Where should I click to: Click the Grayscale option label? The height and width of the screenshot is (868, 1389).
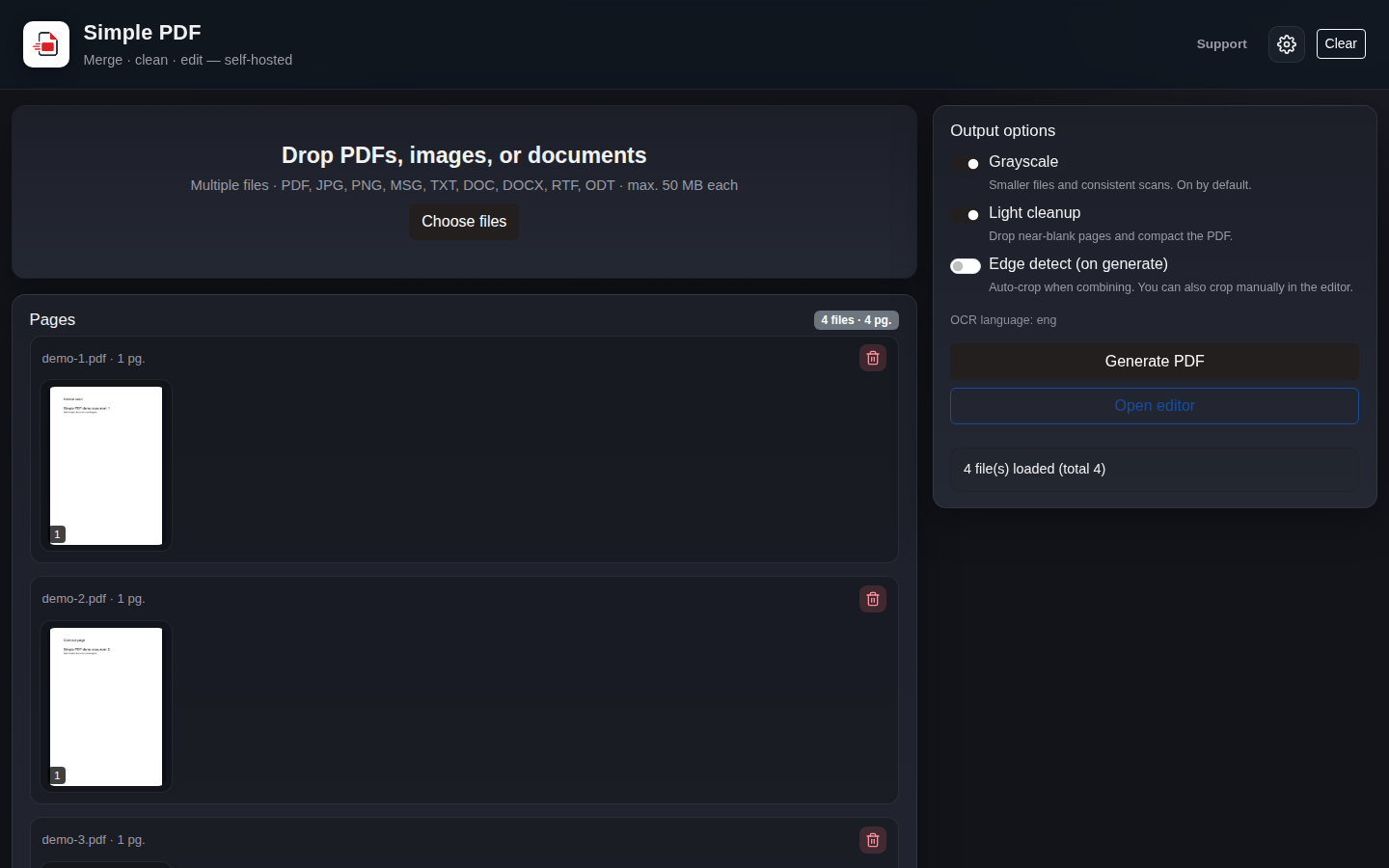coord(1023,162)
